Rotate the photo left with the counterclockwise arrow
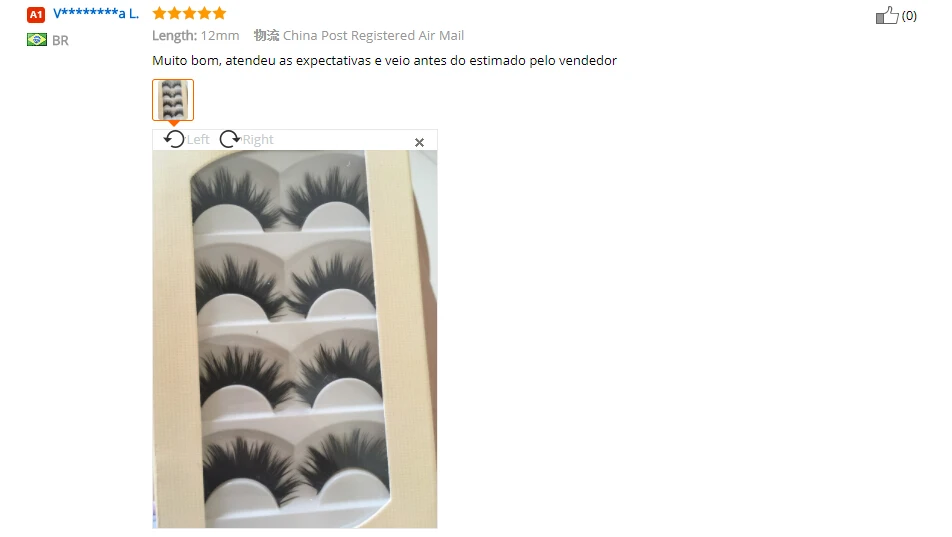The height and width of the screenshot is (537, 952). (x=174, y=139)
